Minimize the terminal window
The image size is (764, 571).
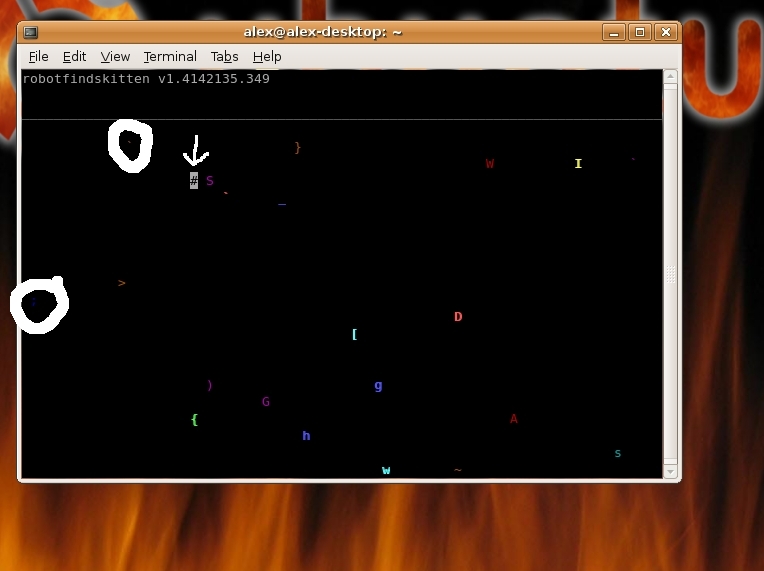tap(614, 33)
